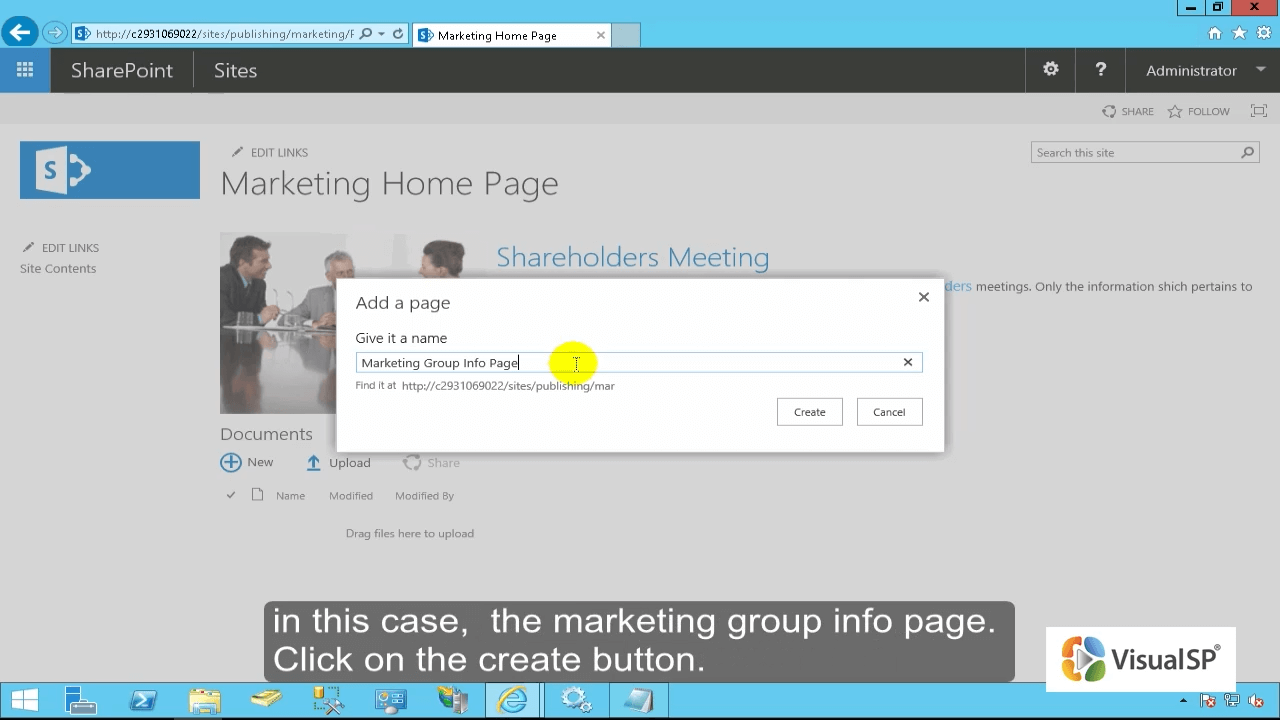
Task: Click the Cancel button
Action: (889, 412)
